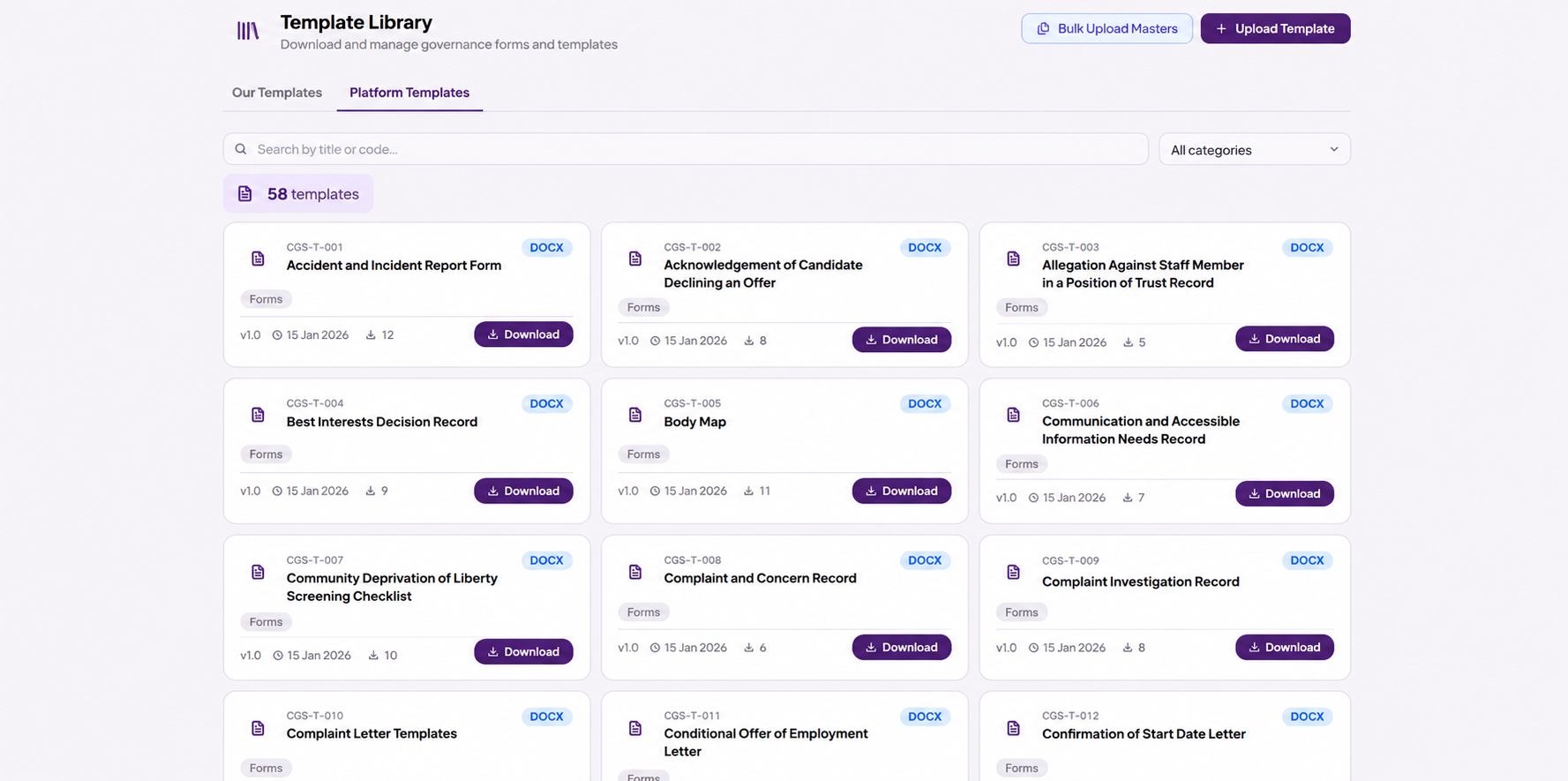Click document icon on Allegation Against Staff Member card

tap(1013, 259)
